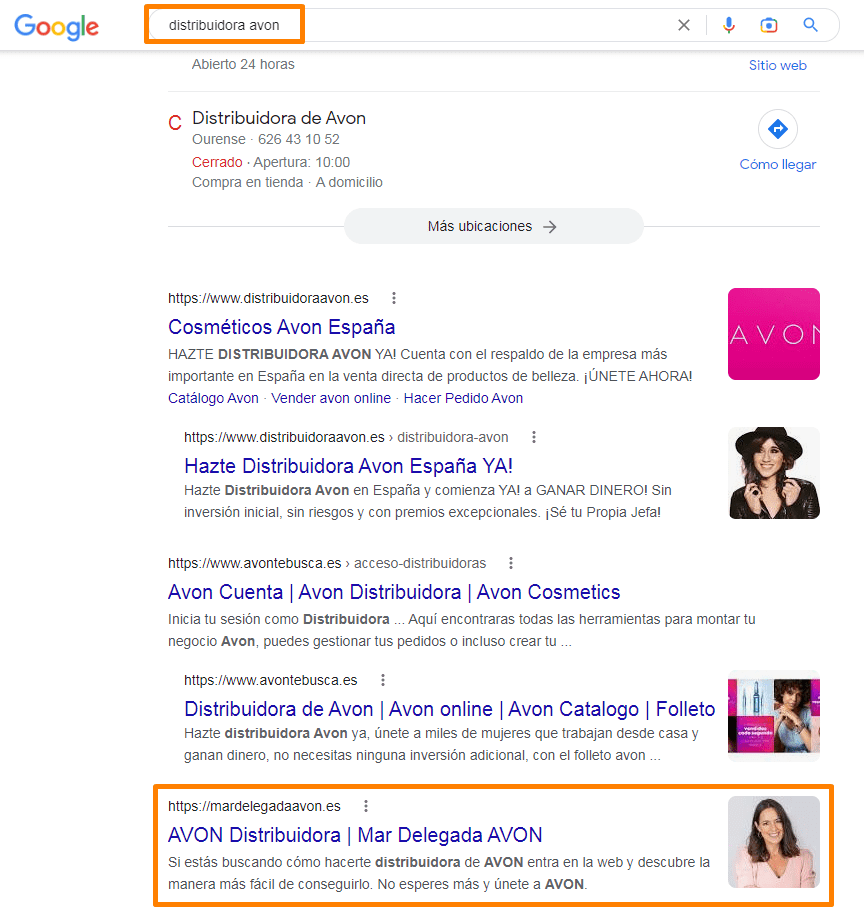Open options menu for mardelegadaavon.es result

click(x=366, y=805)
